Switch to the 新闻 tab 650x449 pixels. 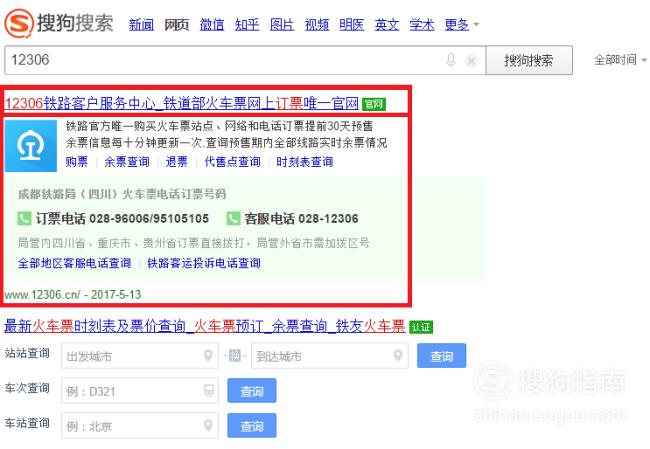pos(141,25)
